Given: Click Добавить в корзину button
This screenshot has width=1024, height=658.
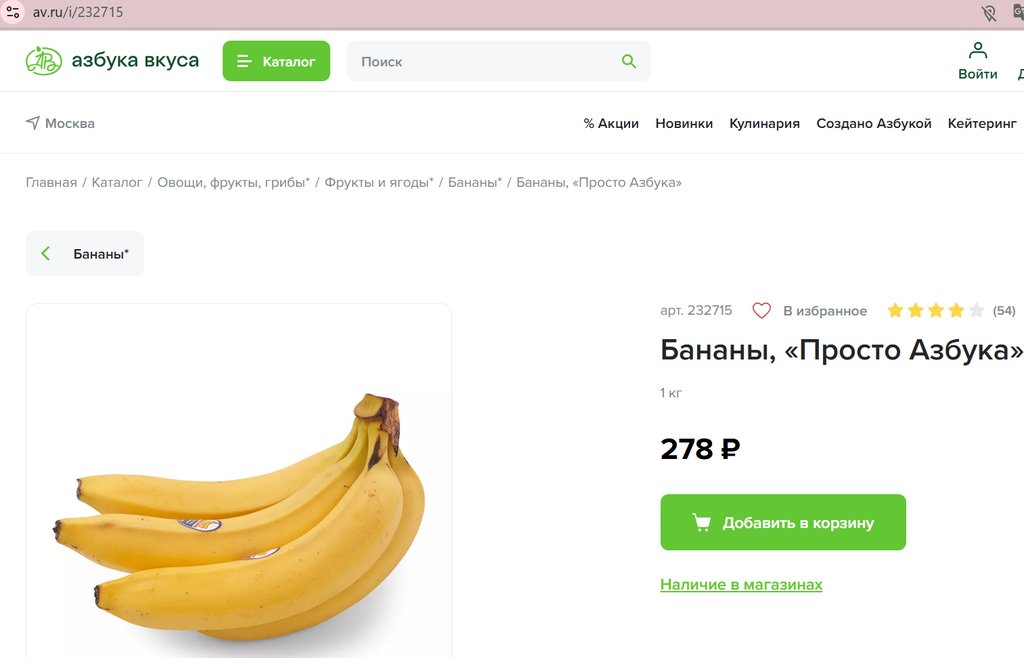Looking at the screenshot, I should coord(783,522).
